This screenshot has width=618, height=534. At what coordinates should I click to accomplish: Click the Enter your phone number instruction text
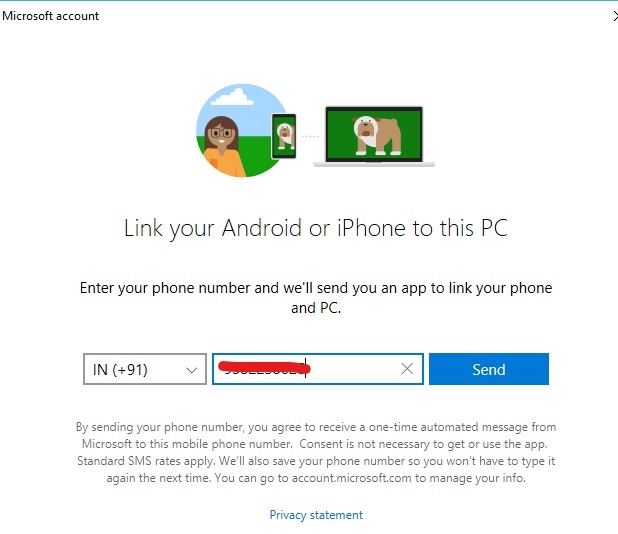click(316, 298)
